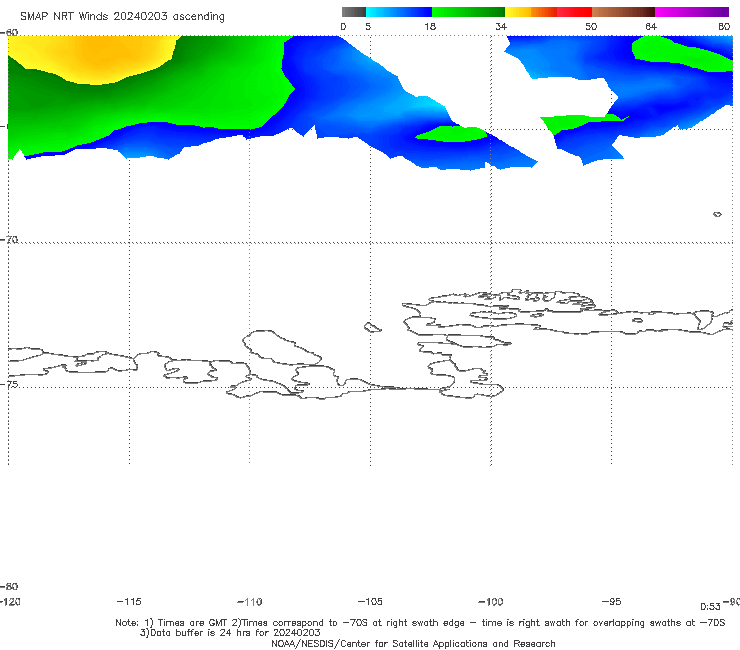The height and width of the screenshot is (650, 740).
Task: Click the tiny island outline near the right edge
Action: click(717, 214)
